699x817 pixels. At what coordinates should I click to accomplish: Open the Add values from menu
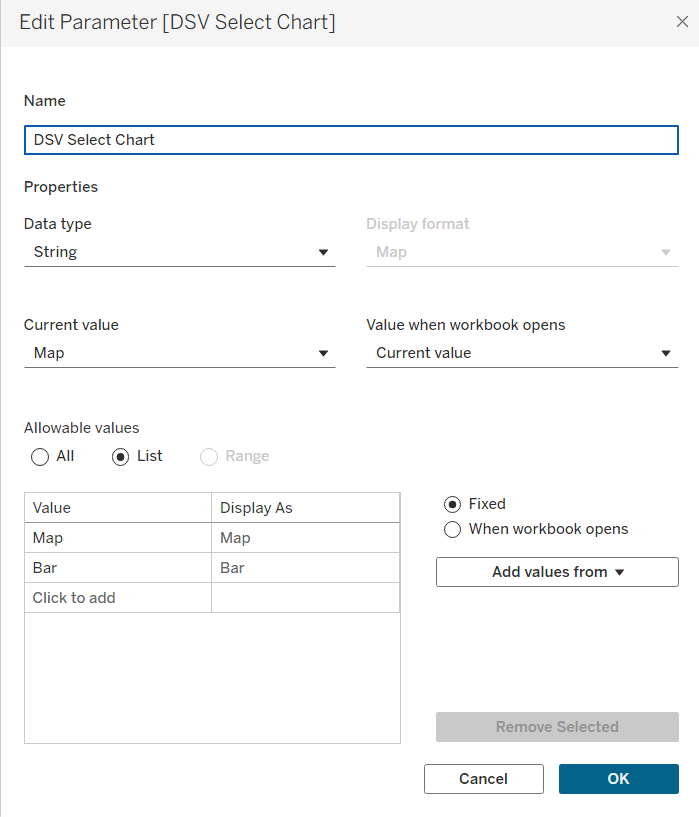coord(557,572)
